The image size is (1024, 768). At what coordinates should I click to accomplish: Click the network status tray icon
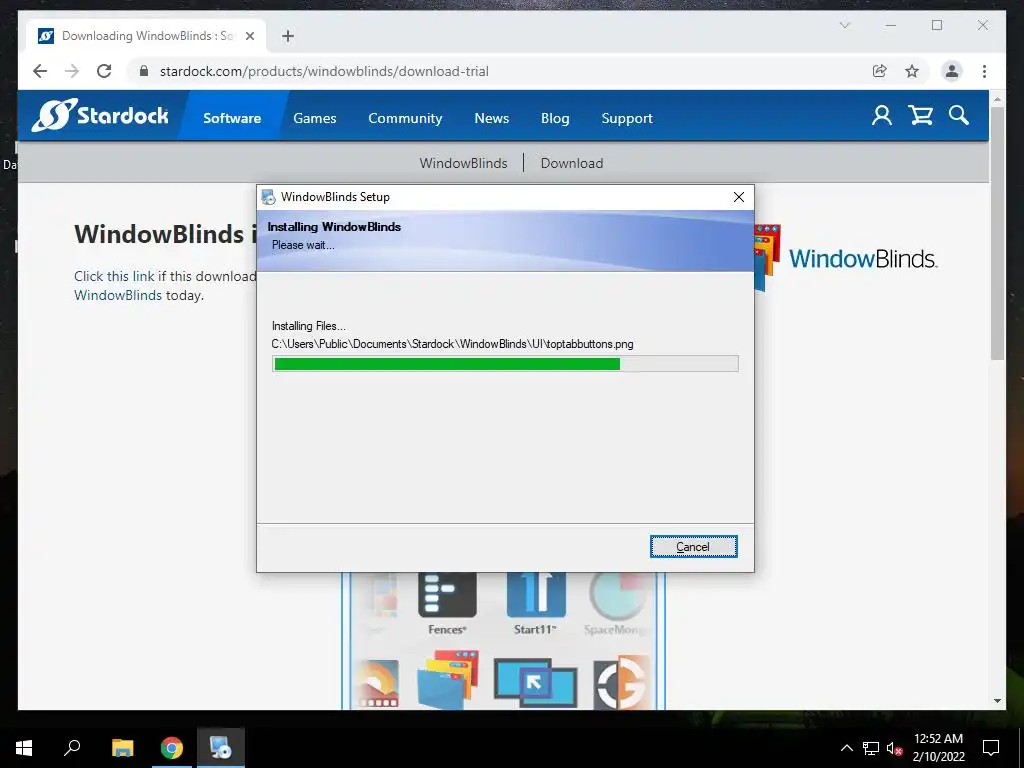tap(871, 748)
